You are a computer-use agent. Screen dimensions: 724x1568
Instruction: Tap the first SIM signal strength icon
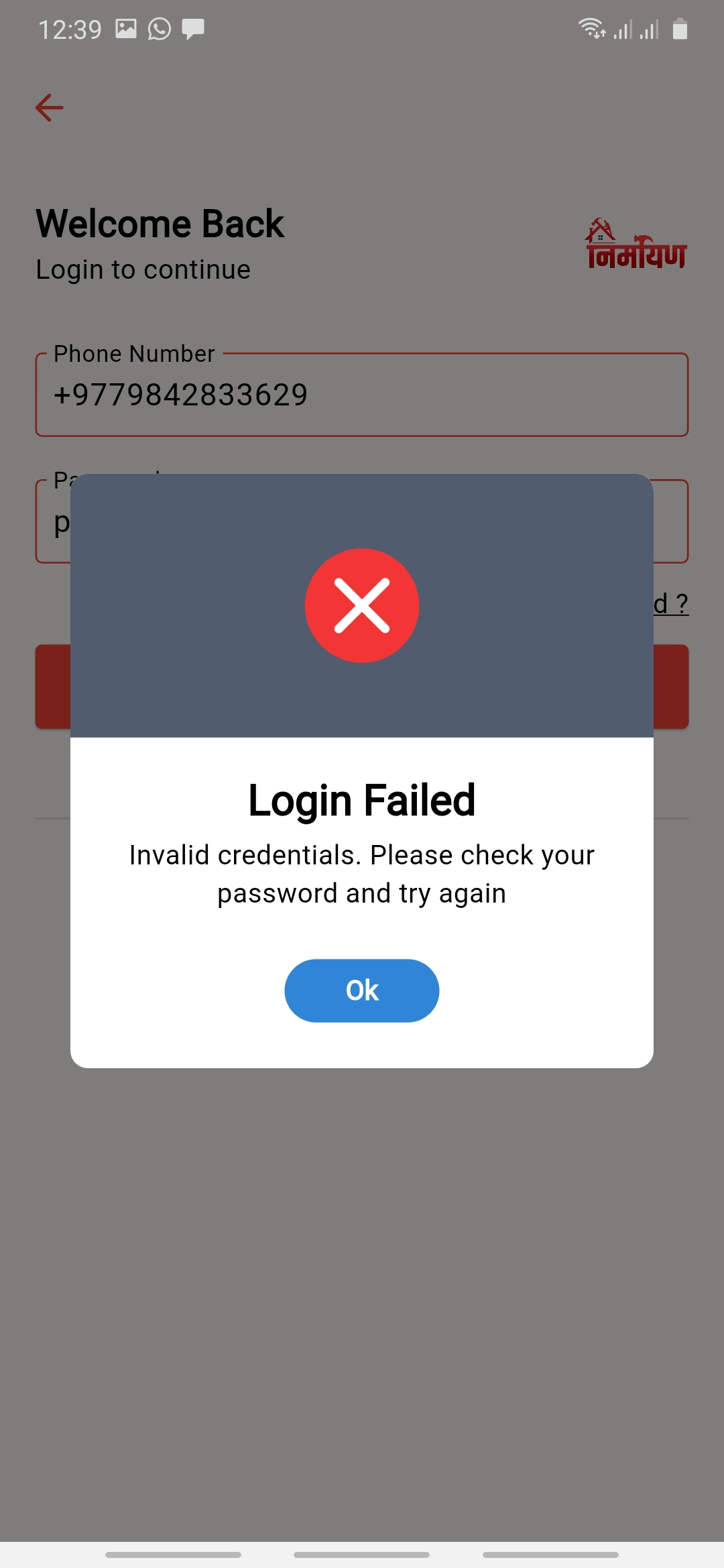(623, 29)
